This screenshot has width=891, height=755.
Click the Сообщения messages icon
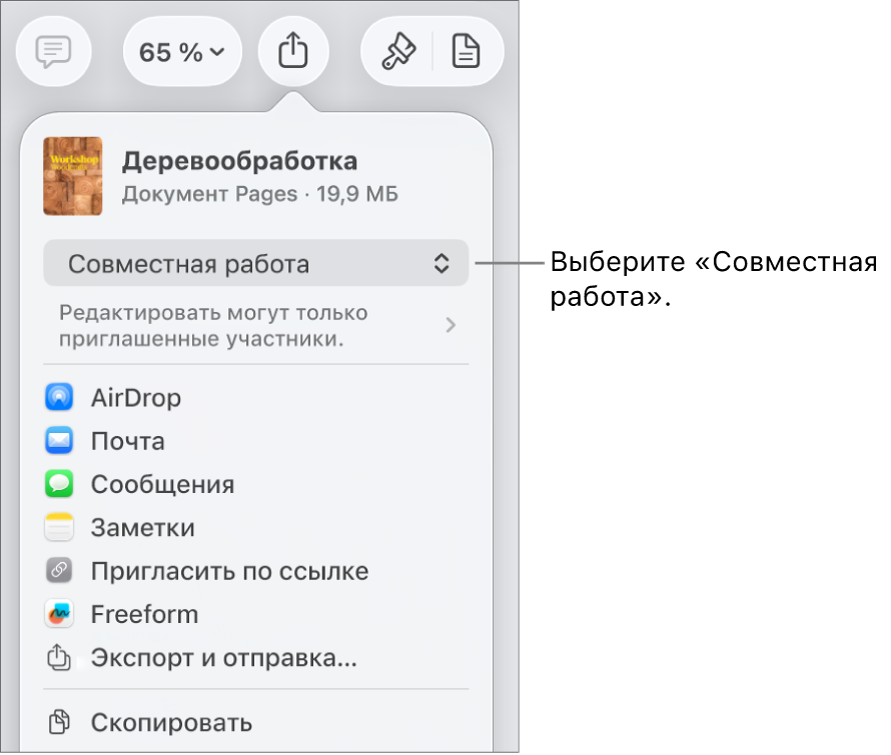pyautogui.click(x=59, y=483)
